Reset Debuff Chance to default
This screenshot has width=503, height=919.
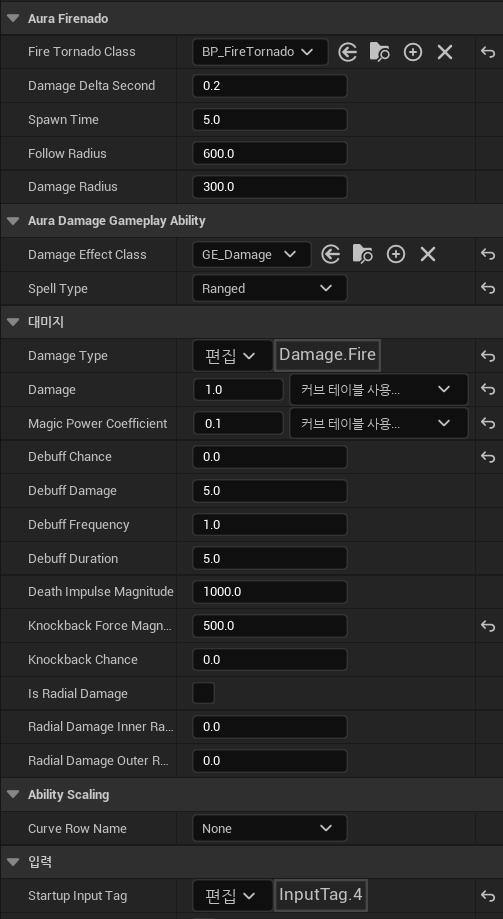(x=488, y=457)
